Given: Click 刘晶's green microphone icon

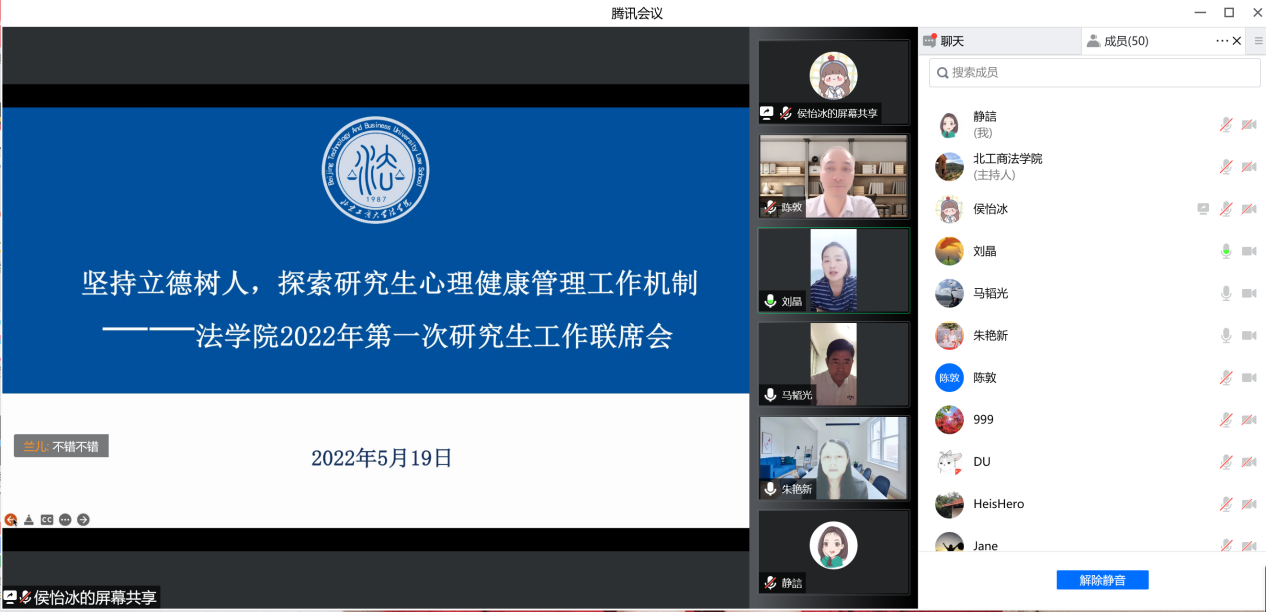Looking at the screenshot, I should [1226, 251].
